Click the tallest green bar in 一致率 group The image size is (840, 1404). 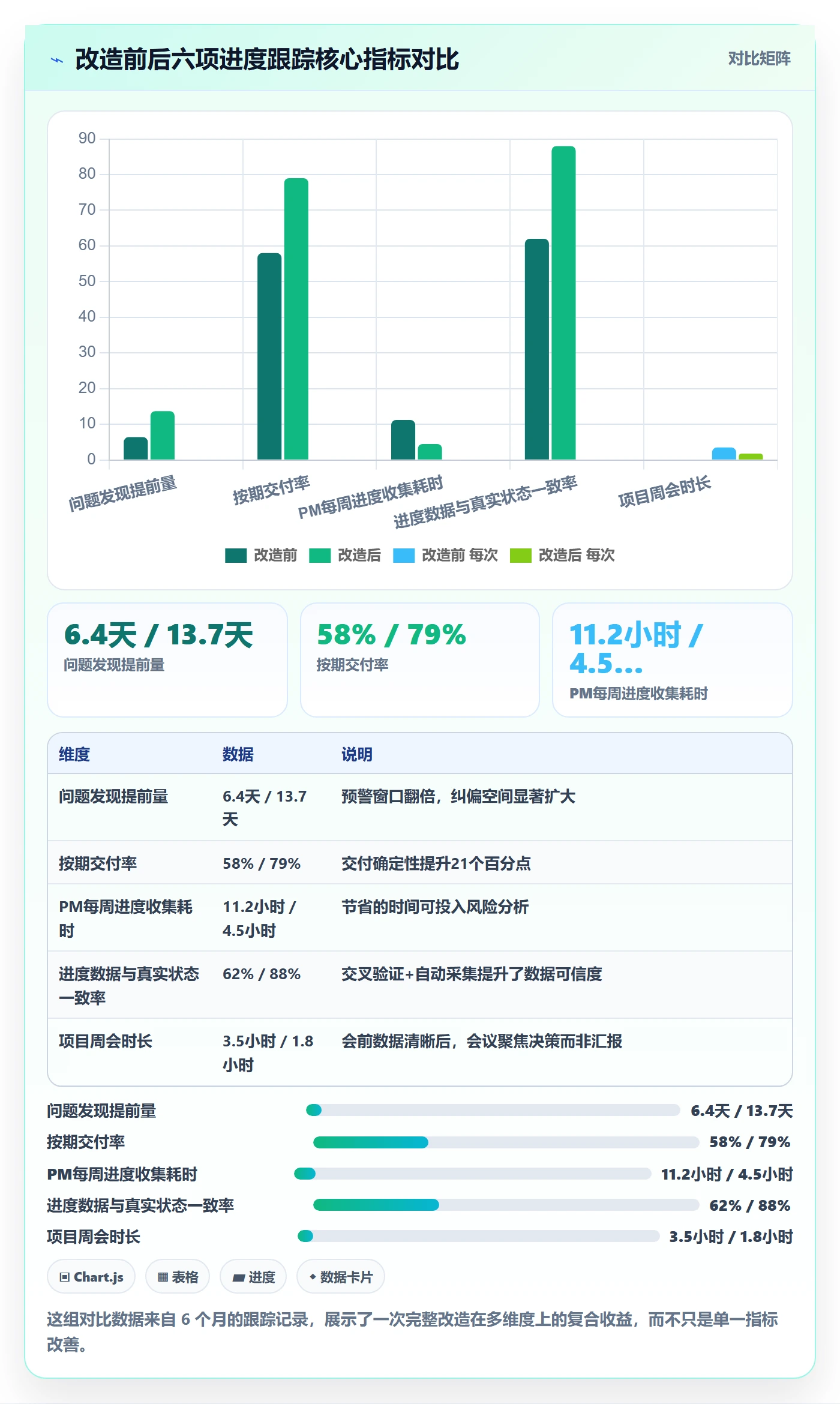pyautogui.click(x=563, y=303)
